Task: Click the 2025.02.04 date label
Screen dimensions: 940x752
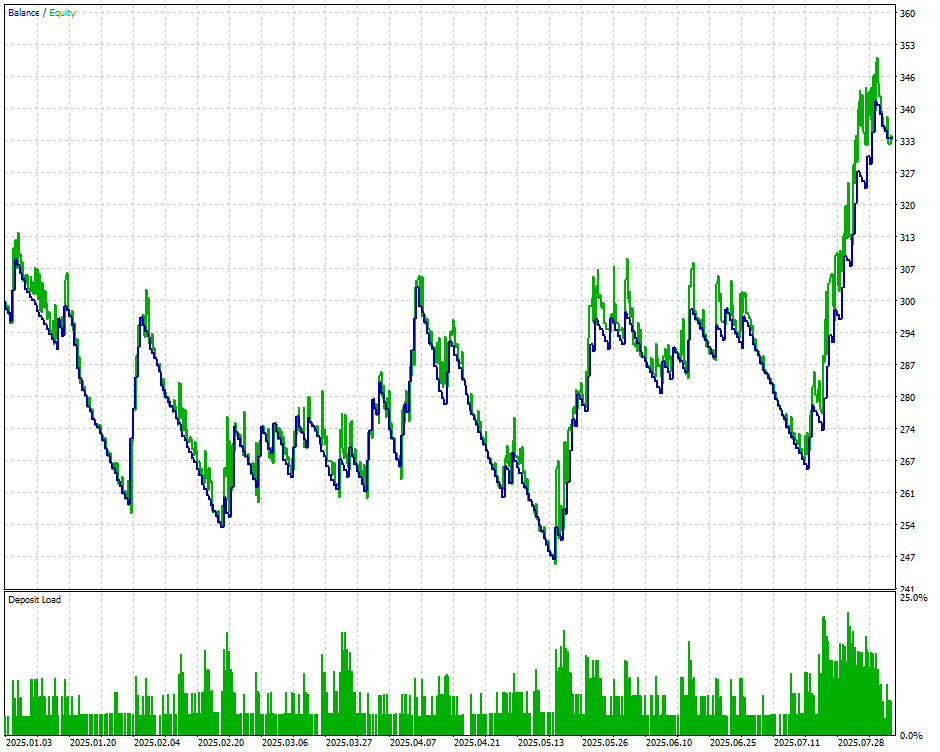Action: point(157,742)
